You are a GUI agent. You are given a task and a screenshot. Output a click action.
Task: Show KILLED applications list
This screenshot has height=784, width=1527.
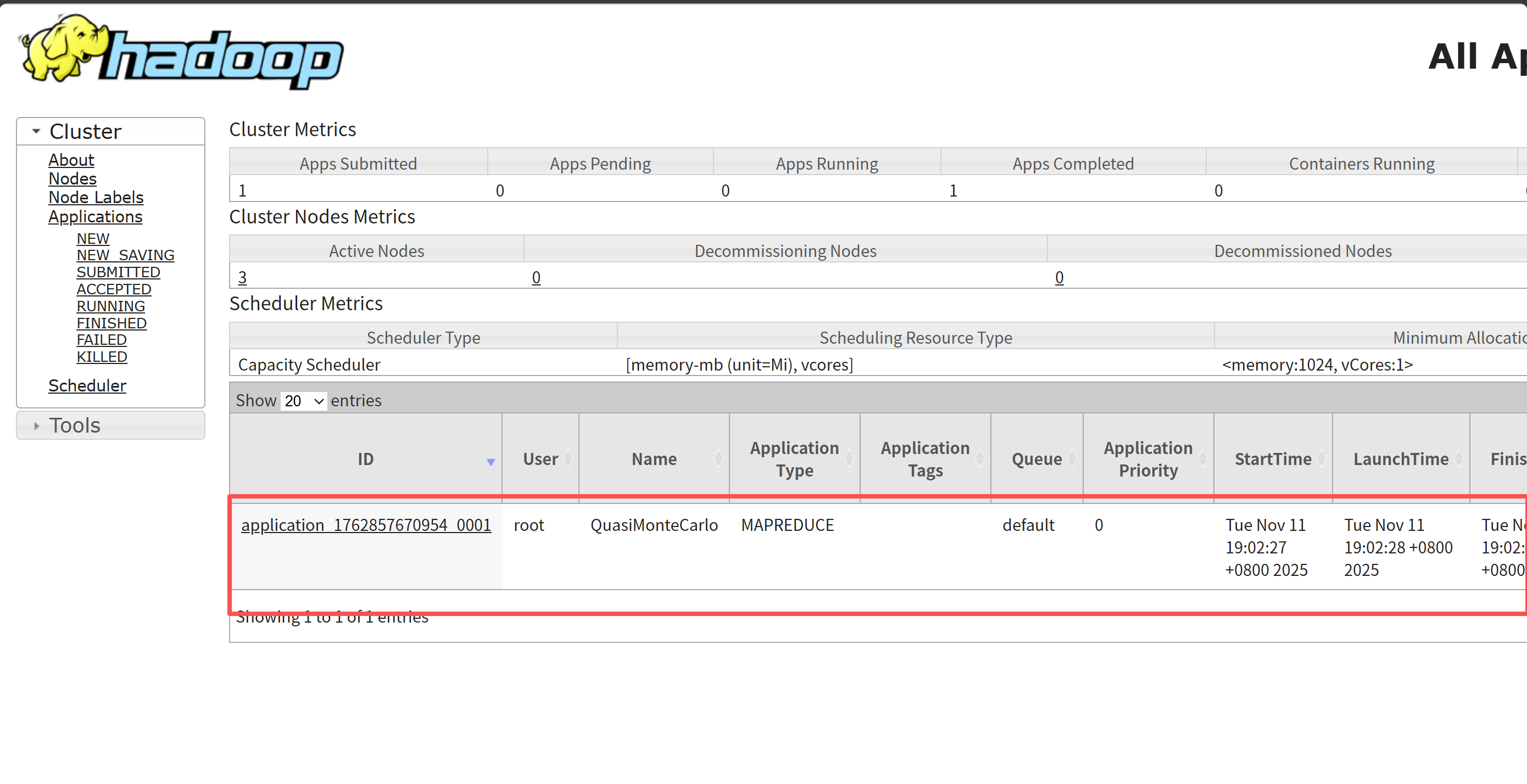[102, 357]
